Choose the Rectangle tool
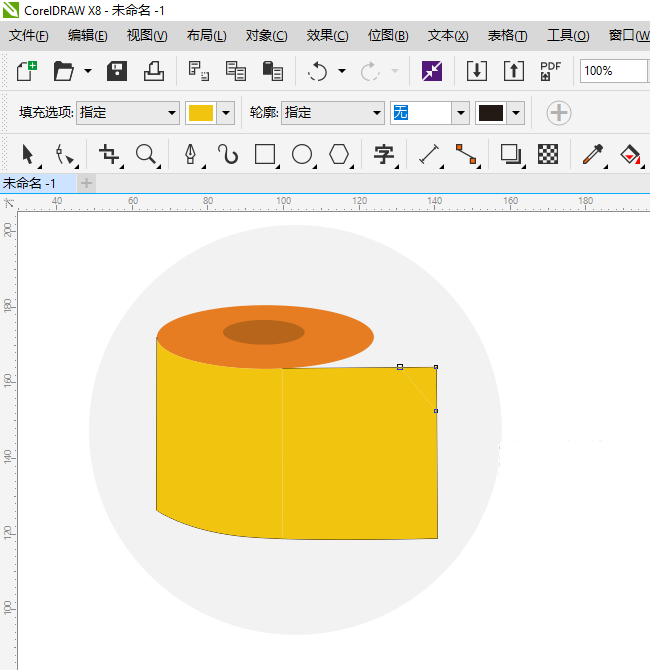Viewport: 650px width, 670px height. 265,154
